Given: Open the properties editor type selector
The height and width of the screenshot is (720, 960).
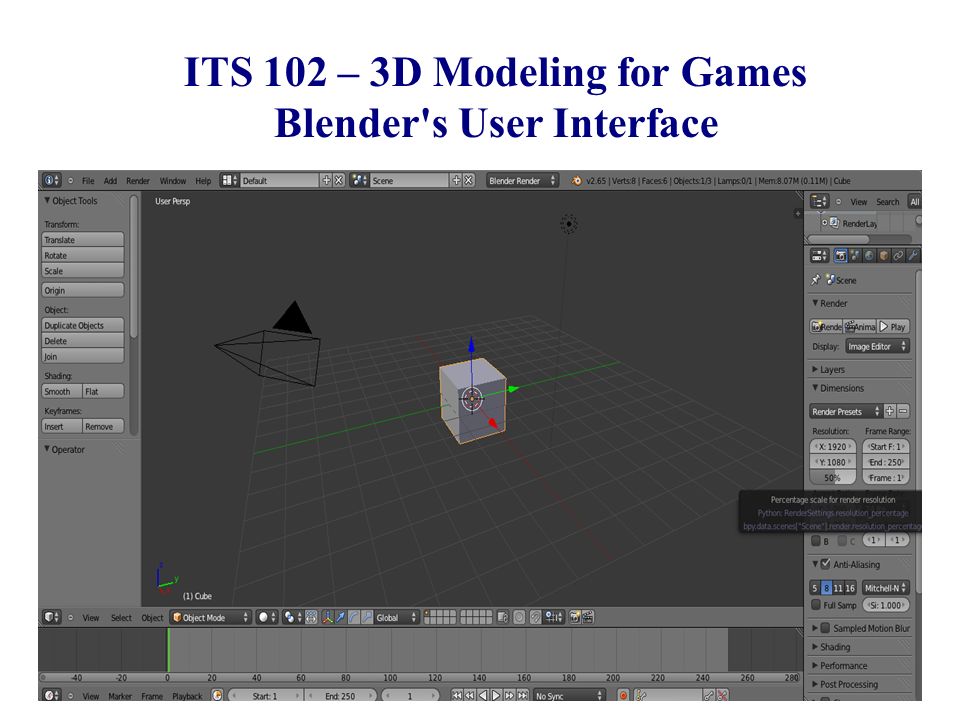Looking at the screenshot, I should (x=819, y=255).
